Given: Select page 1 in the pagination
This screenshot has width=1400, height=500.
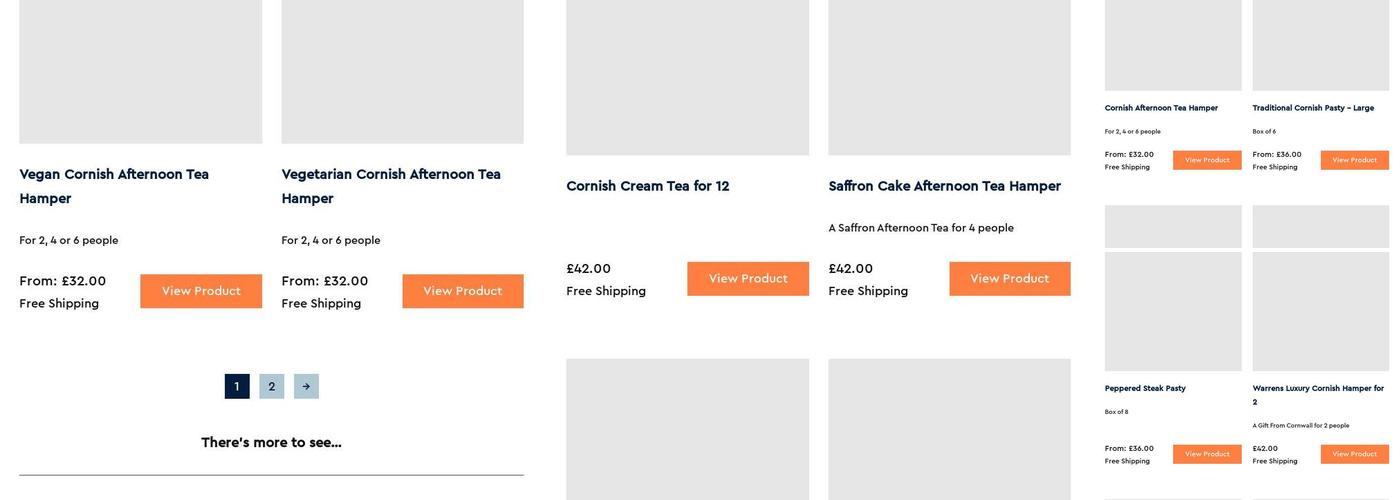Looking at the screenshot, I should (x=237, y=387).
